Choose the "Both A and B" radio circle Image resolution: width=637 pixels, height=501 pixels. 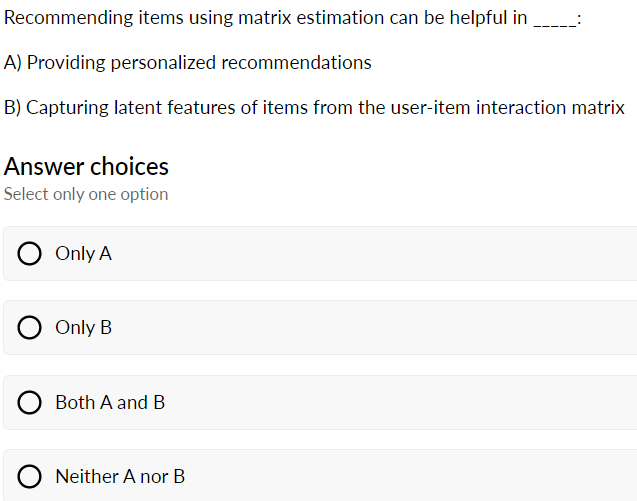29,403
